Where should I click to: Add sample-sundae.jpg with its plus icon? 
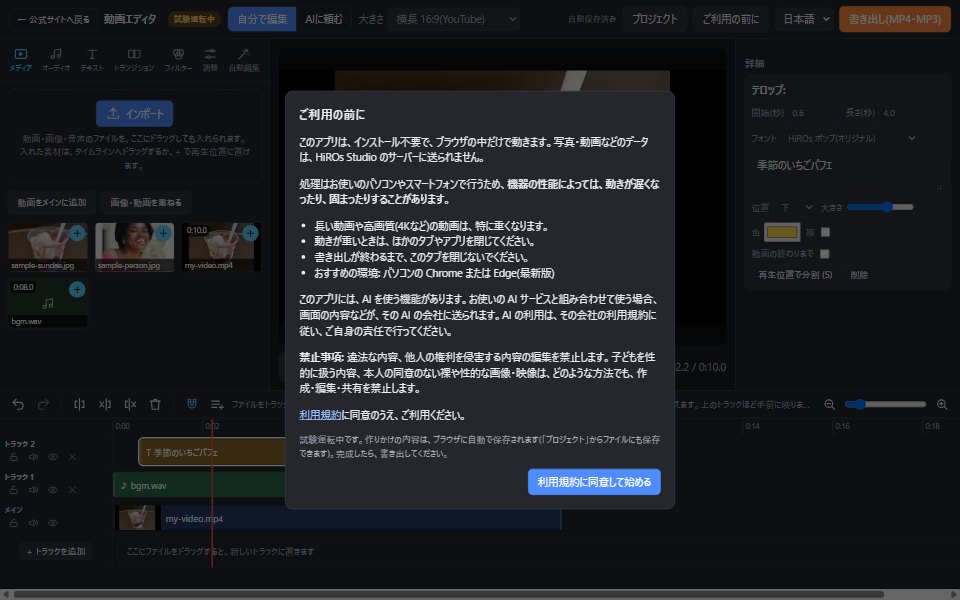pos(77,233)
